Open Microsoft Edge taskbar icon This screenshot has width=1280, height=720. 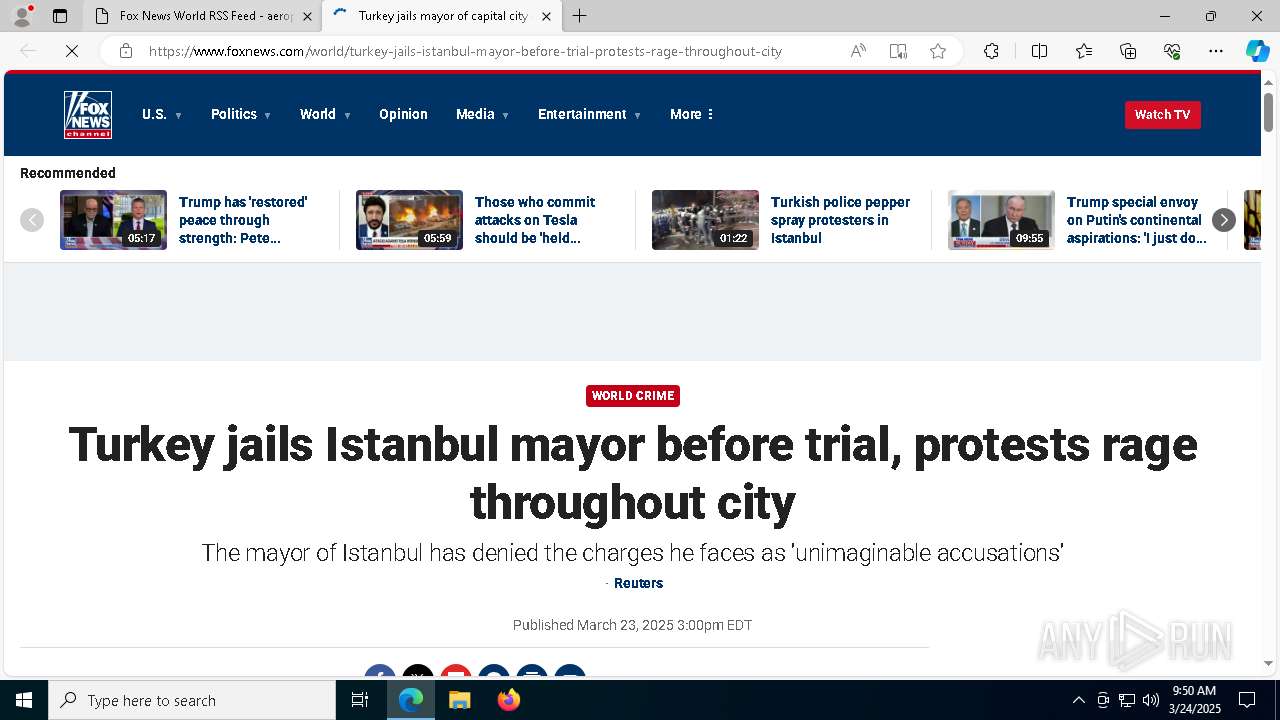(x=411, y=700)
